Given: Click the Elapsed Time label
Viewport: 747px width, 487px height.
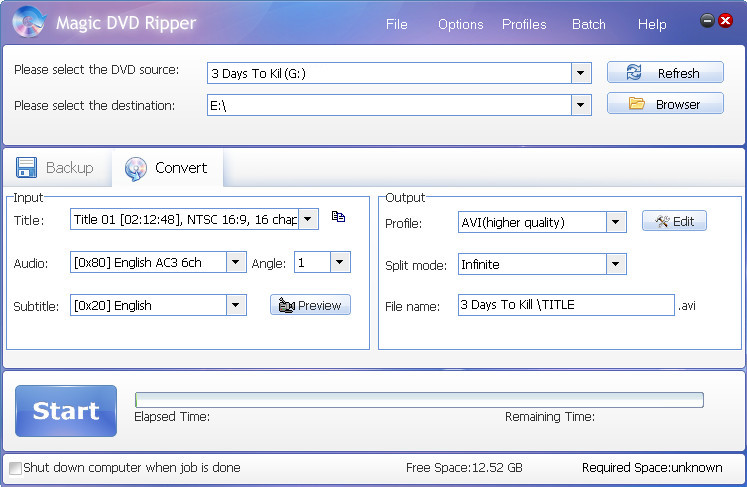Looking at the screenshot, I should 172,417.
